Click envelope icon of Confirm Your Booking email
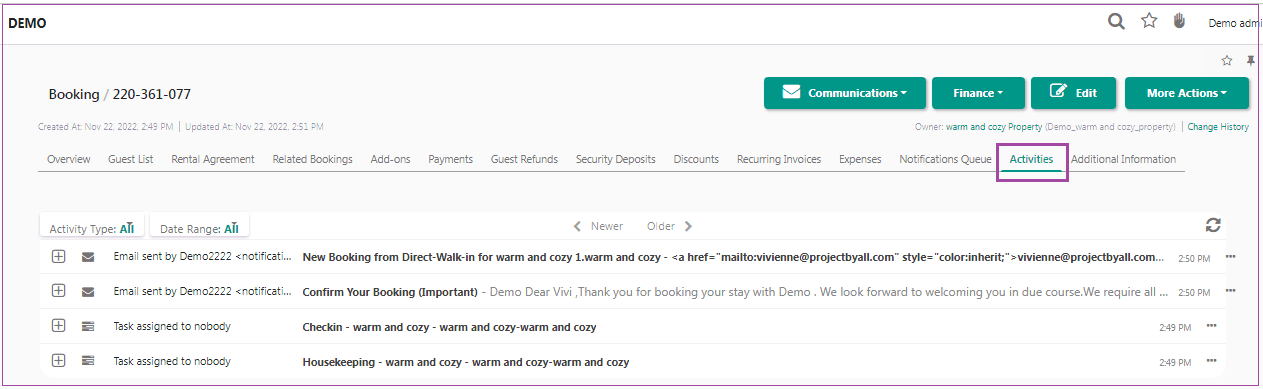Viewport: 1263px width, 389px height. pyautogui.click(x=88, y=292)
